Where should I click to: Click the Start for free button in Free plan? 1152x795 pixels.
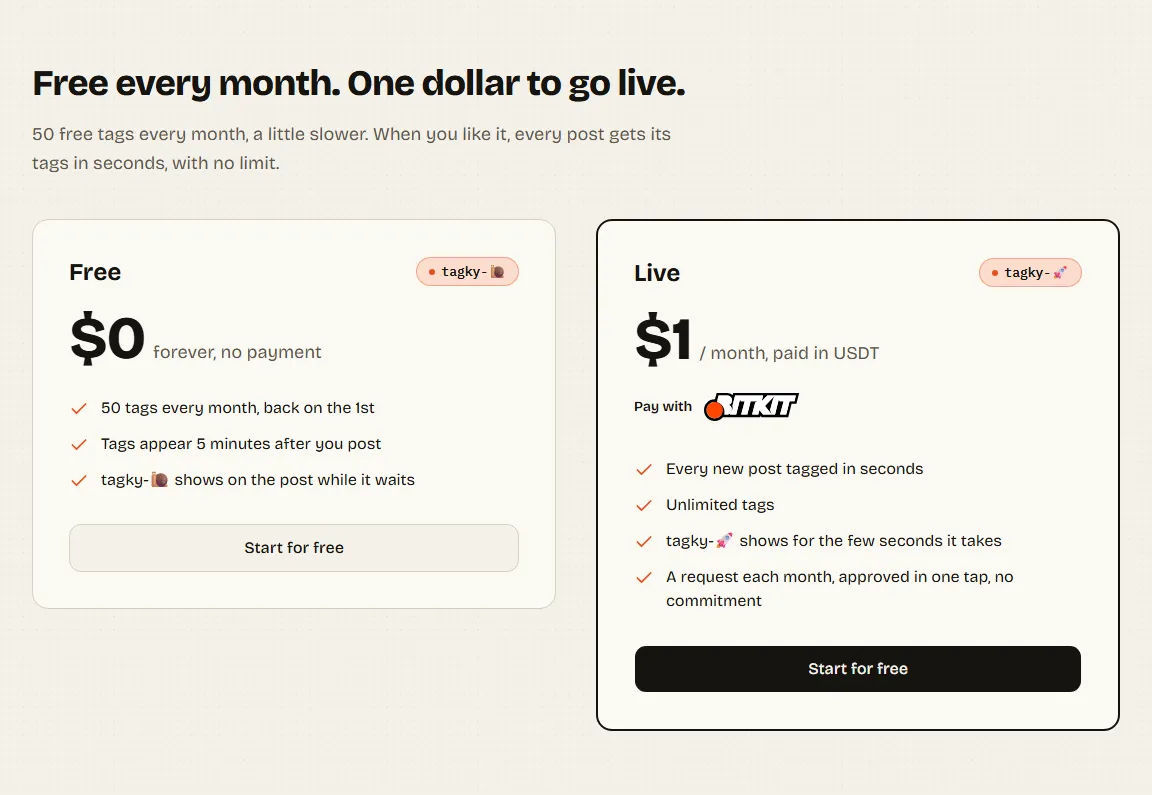coord(294,547)
